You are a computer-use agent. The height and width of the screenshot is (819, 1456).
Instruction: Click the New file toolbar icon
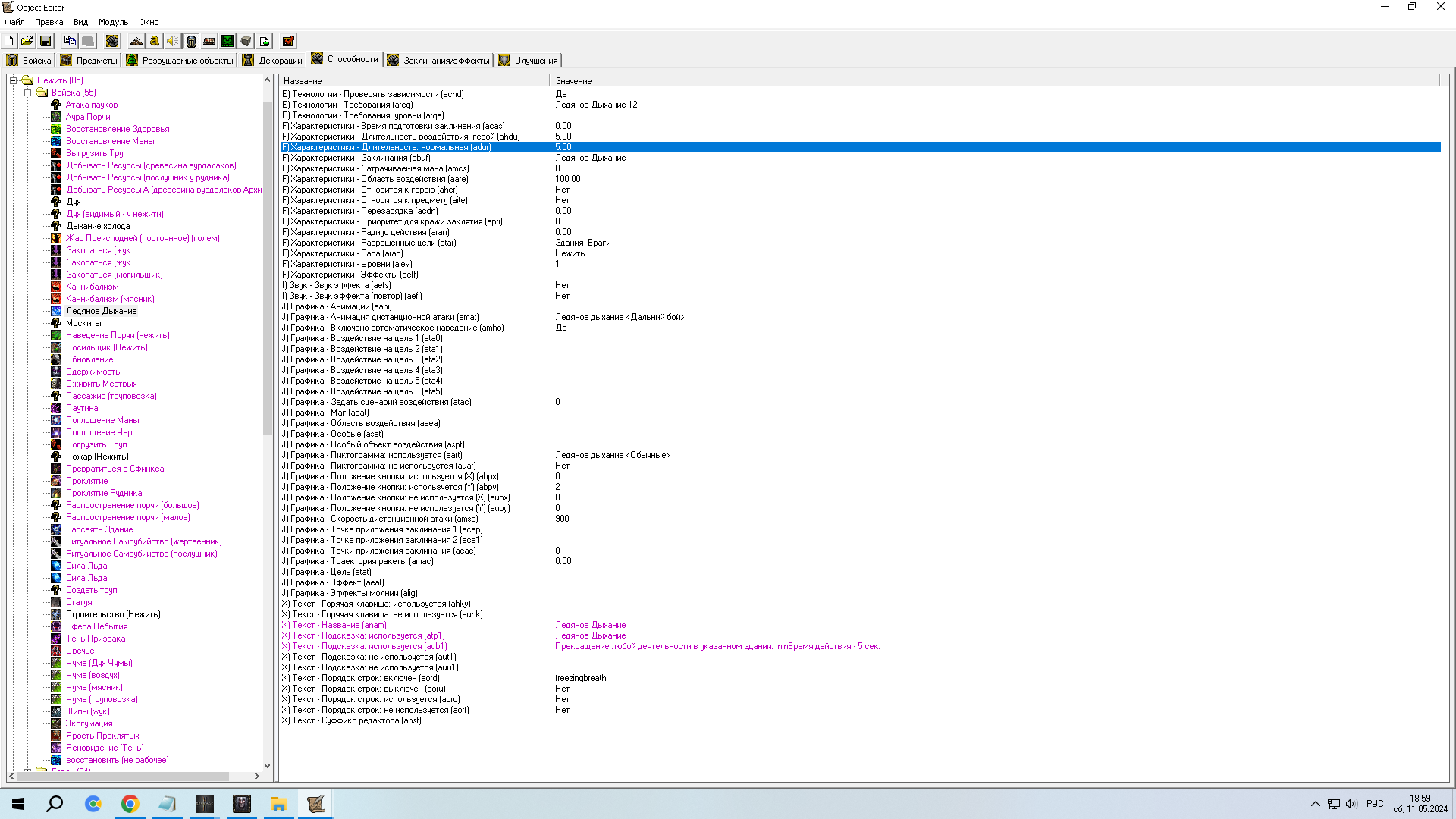[x=9, y=41]
